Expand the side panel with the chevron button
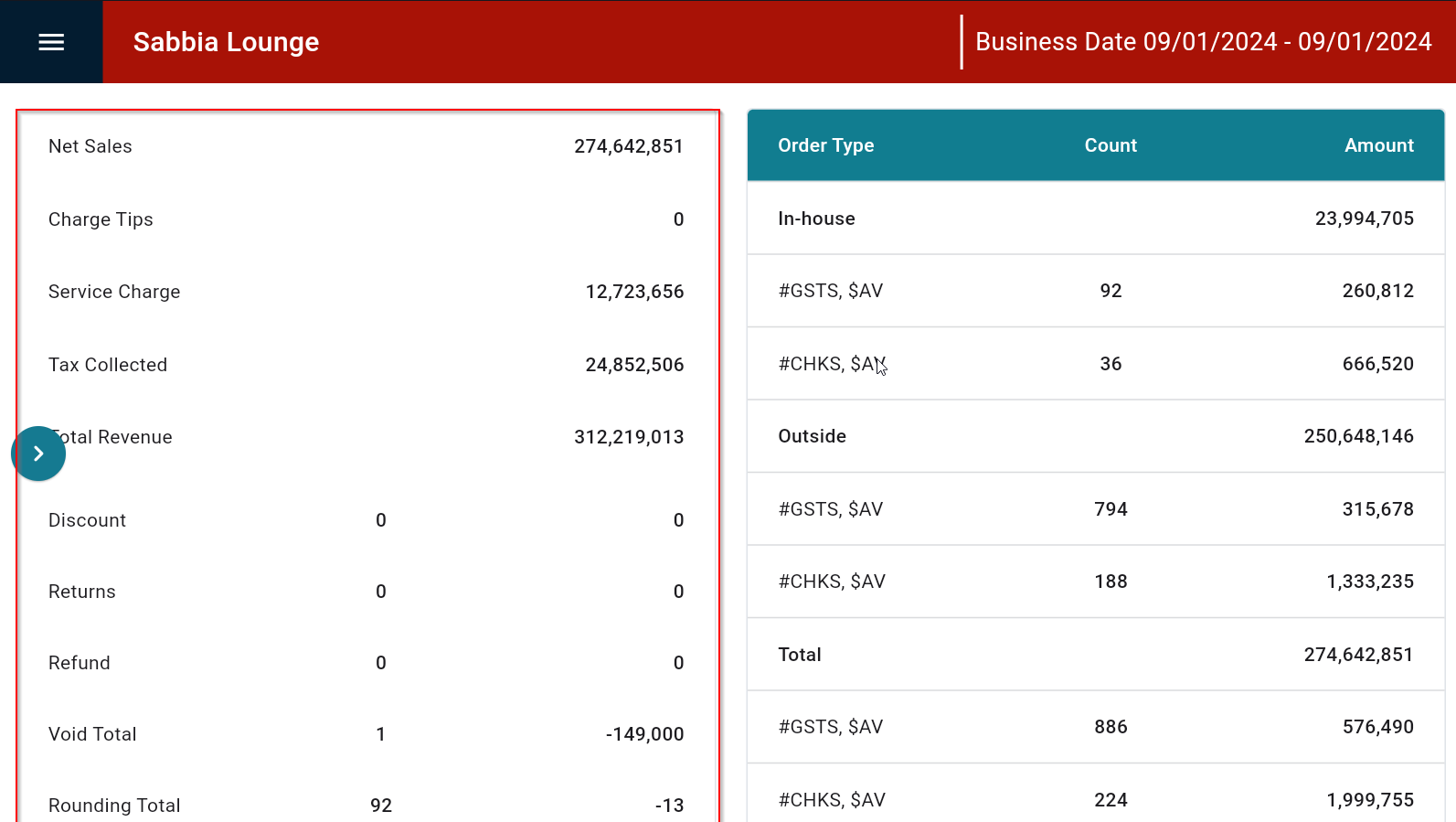The width and height of the screenshot is (1456, 822). coord(38,454)
